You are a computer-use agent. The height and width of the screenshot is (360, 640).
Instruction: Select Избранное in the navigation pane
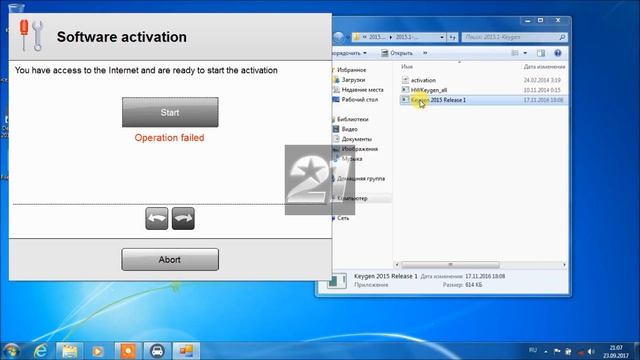(x=351, y=70)
